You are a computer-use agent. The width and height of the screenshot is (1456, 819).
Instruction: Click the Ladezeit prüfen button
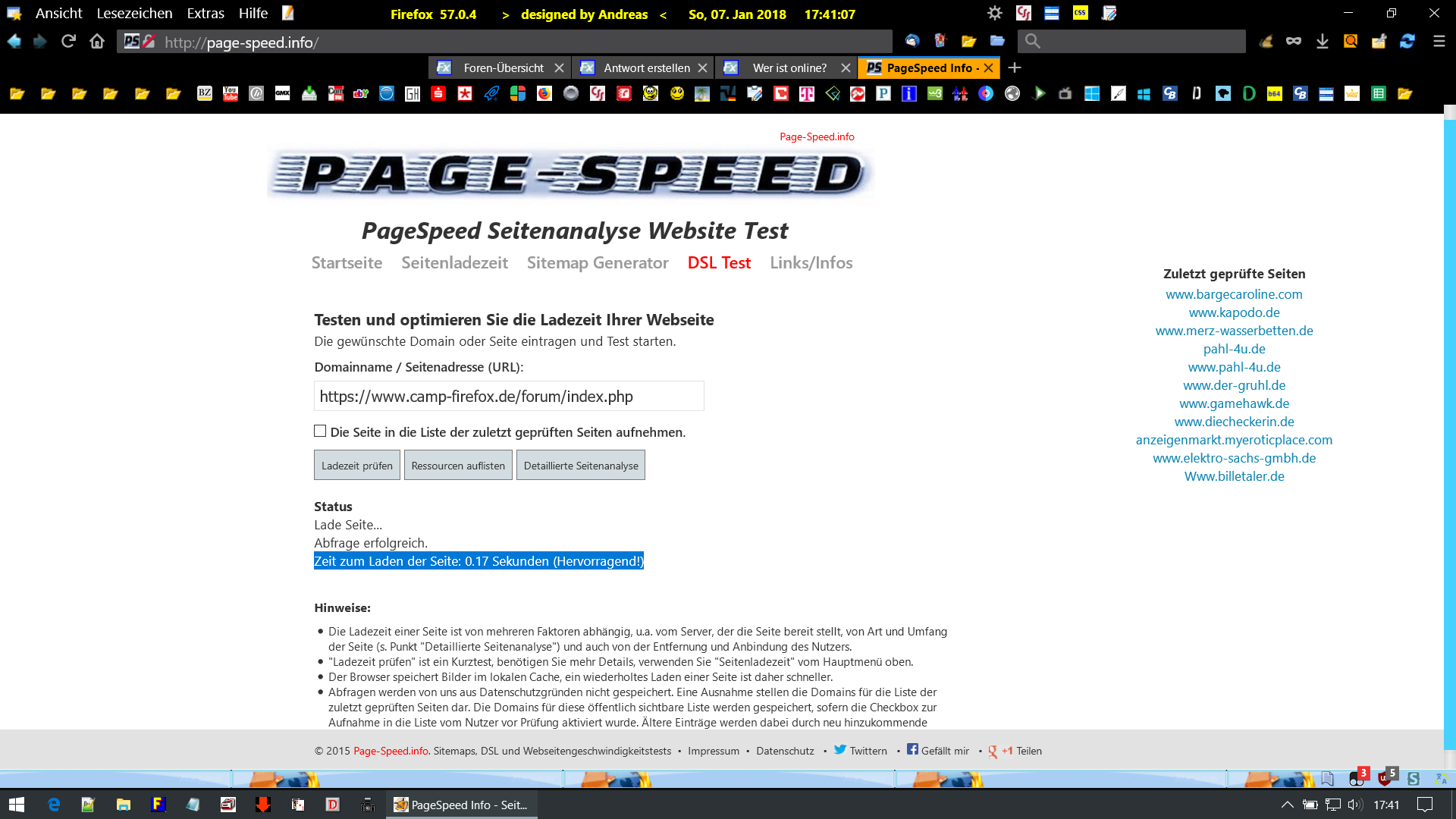tap(356, 466)
